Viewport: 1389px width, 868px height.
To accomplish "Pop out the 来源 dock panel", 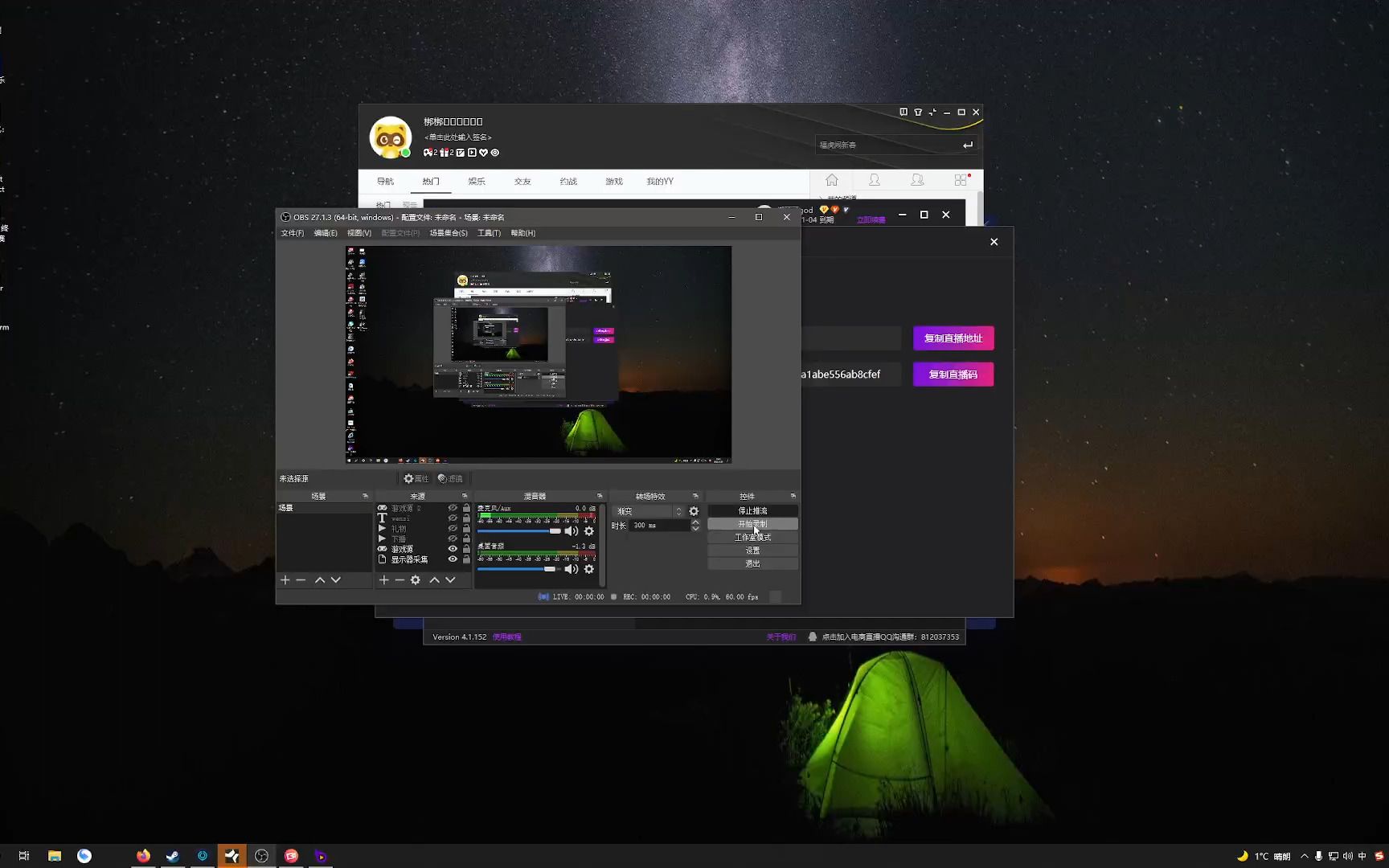I will tap(465, 496).
